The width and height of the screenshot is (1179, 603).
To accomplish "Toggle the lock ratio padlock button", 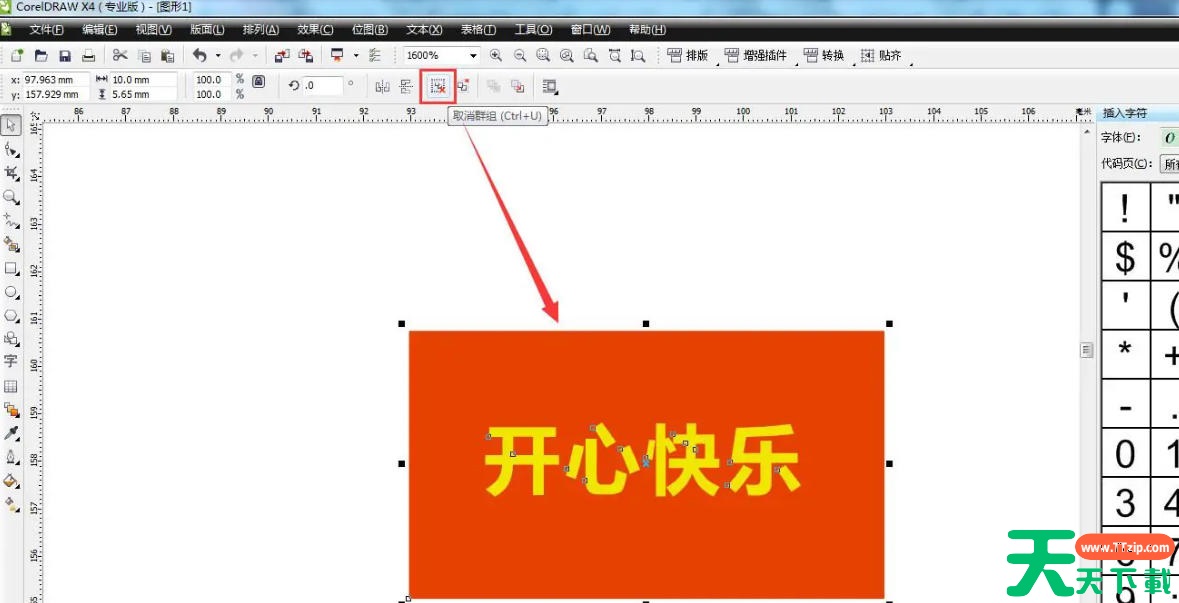I will 258,81.
